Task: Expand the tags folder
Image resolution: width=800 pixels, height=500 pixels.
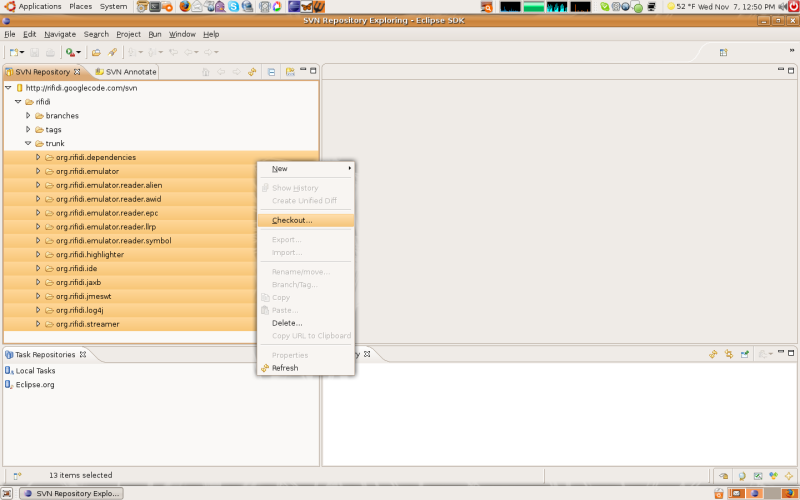Action: tap(28, 129)
